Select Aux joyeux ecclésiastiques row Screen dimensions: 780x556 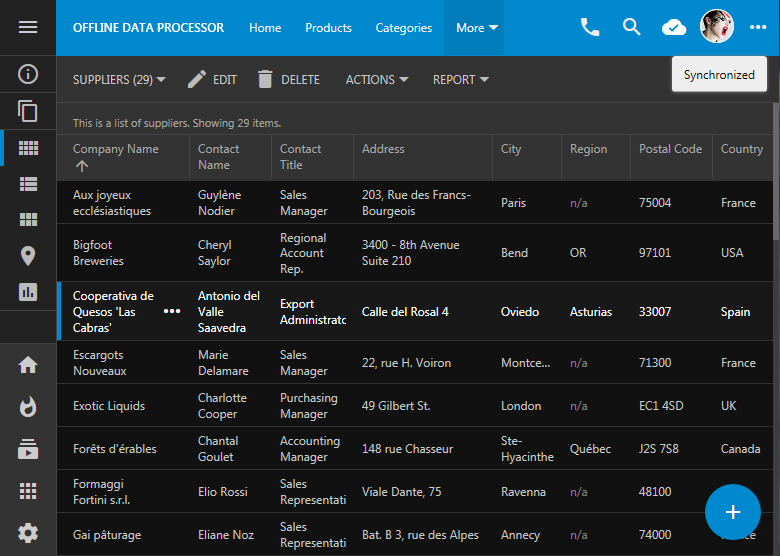[415, 202]
